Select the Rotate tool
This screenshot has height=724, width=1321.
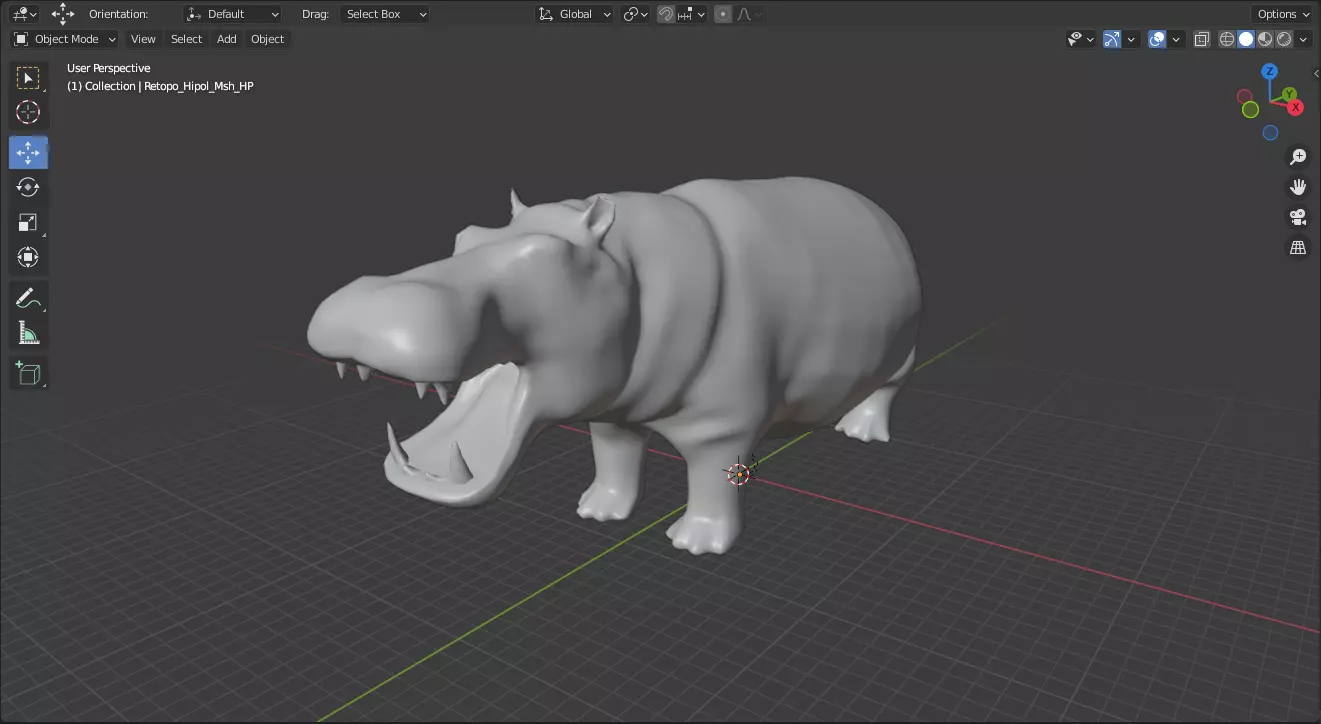coord(28,187)
